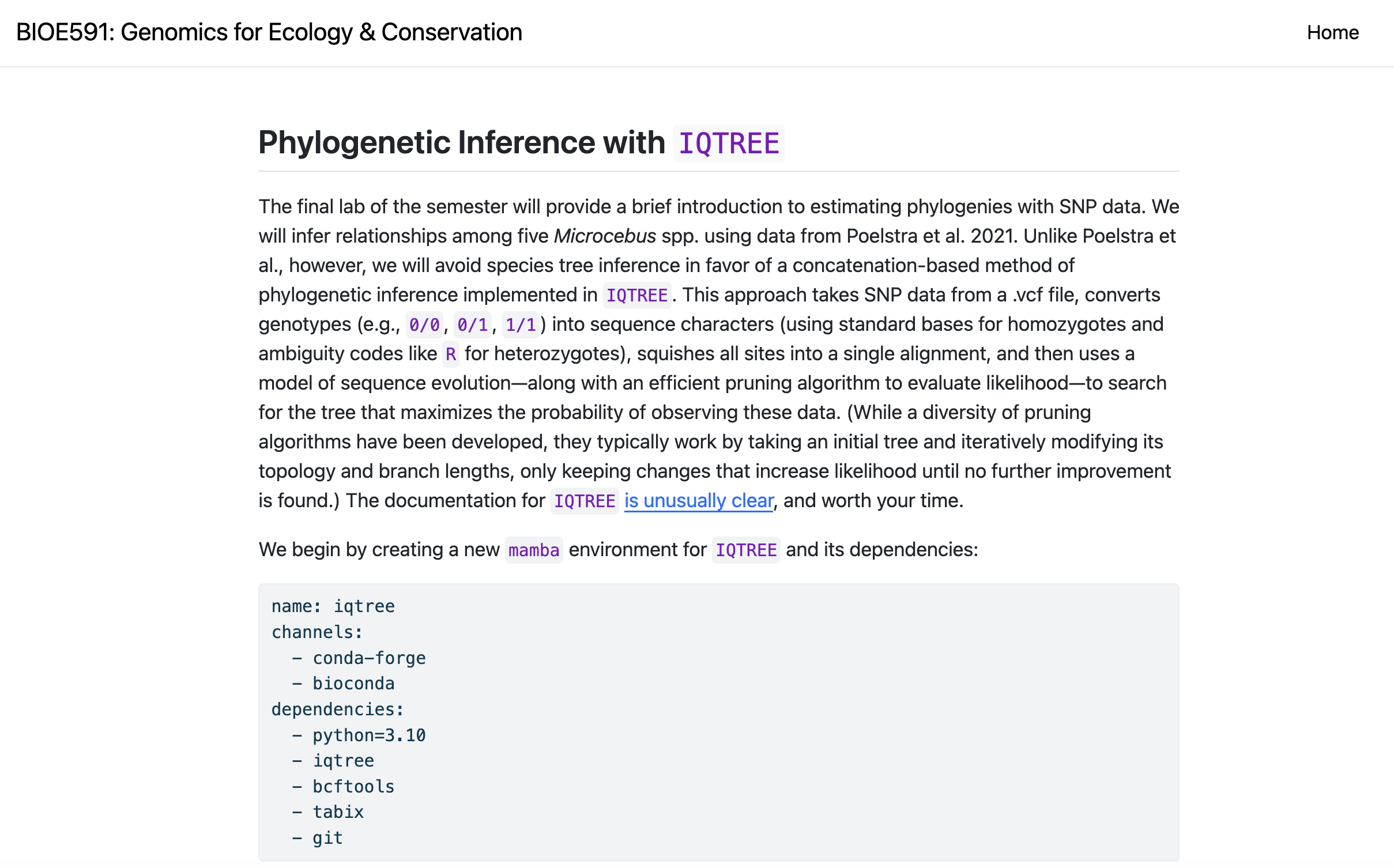Click IQTREE code after 'documentation for'
The width and height of the screenshot is (1394, 868).
point(585,501)
